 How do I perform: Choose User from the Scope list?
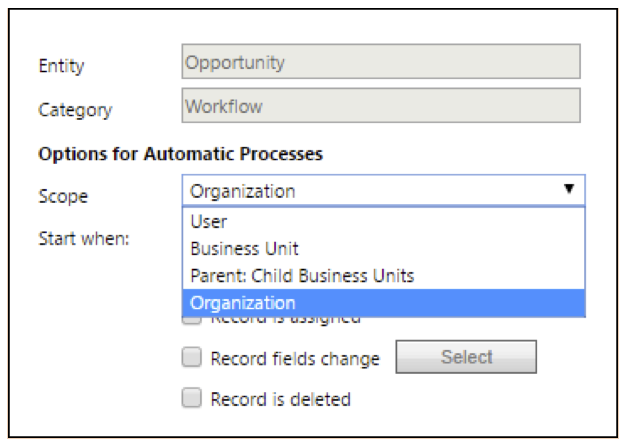[x=383, y=222]
